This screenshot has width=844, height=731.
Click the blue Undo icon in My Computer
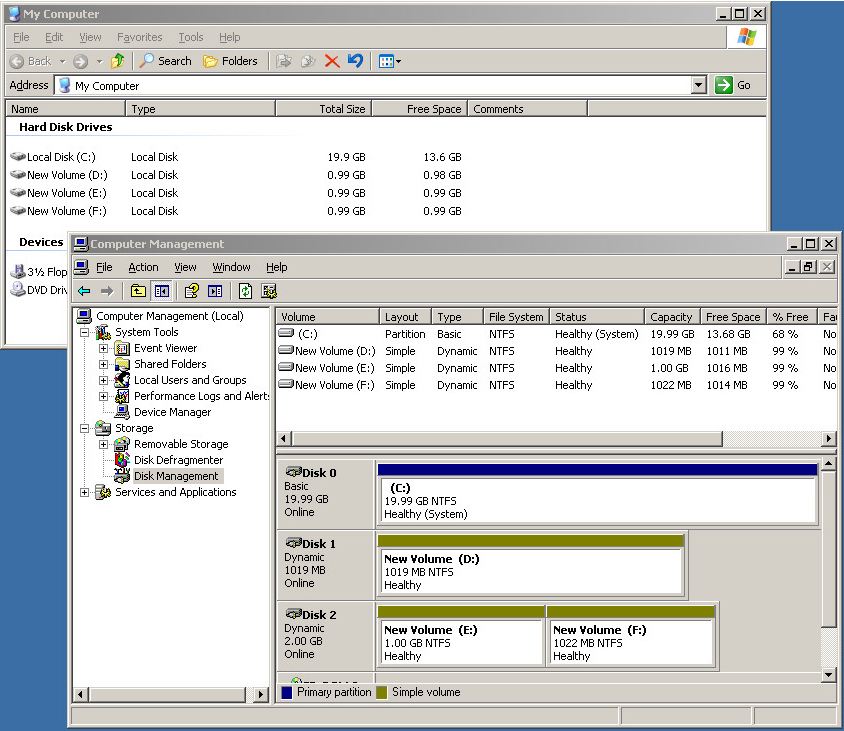click(x=355, y=61)
